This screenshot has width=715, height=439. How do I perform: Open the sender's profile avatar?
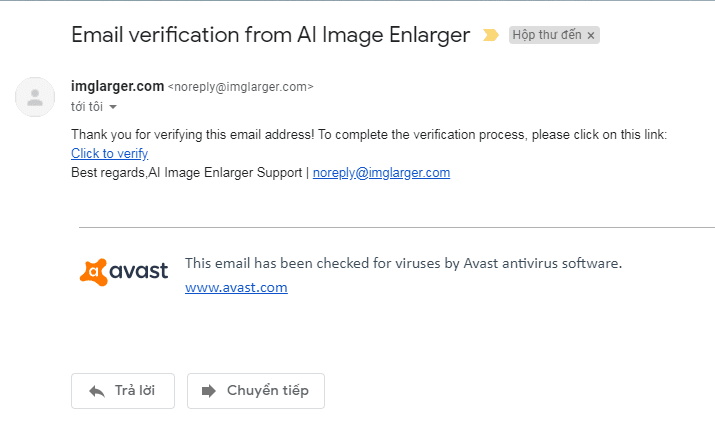35,97
